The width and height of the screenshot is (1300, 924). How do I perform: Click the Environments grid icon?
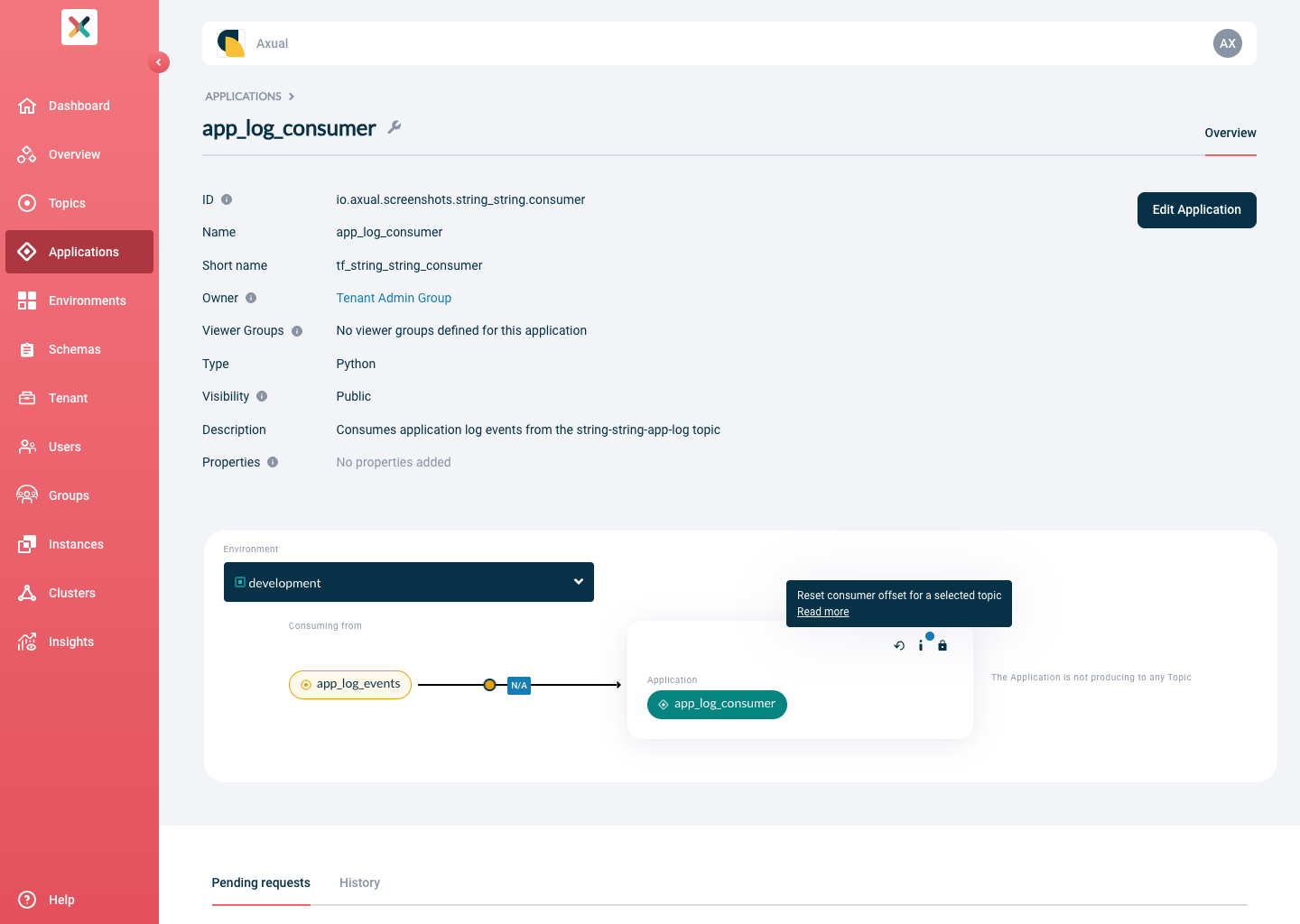coord(27,300)
